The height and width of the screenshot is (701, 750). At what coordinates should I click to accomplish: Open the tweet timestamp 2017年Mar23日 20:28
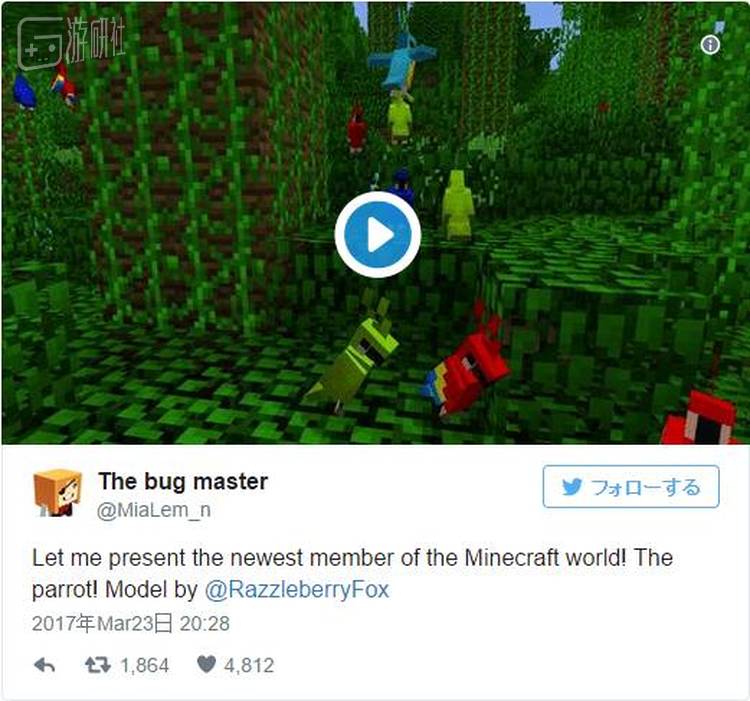click(x=131, y=624)
